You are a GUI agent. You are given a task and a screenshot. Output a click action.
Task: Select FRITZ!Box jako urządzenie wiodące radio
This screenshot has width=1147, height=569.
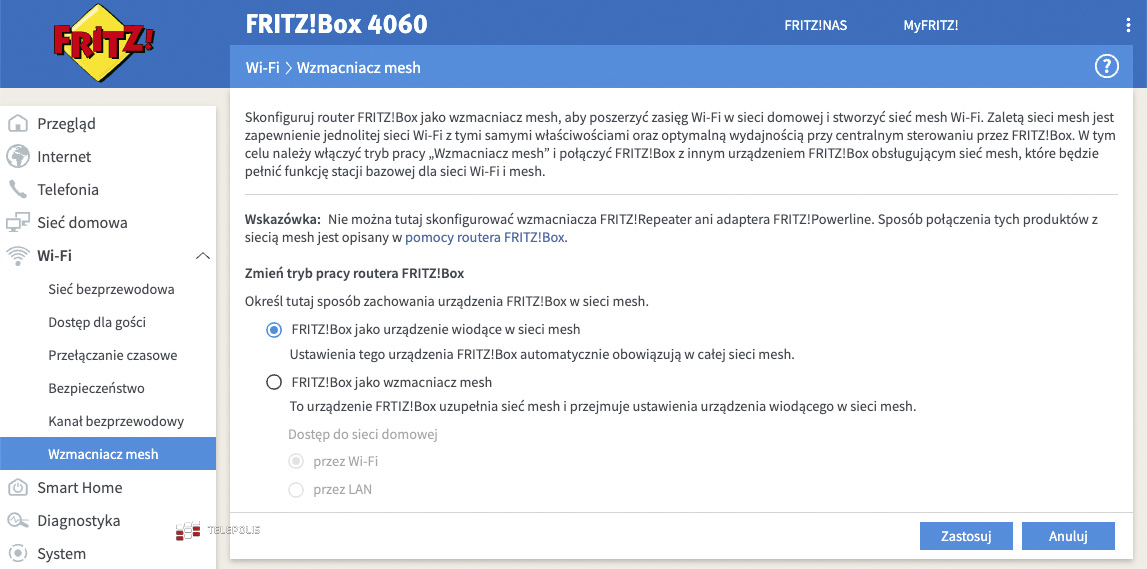click(274, 330)
